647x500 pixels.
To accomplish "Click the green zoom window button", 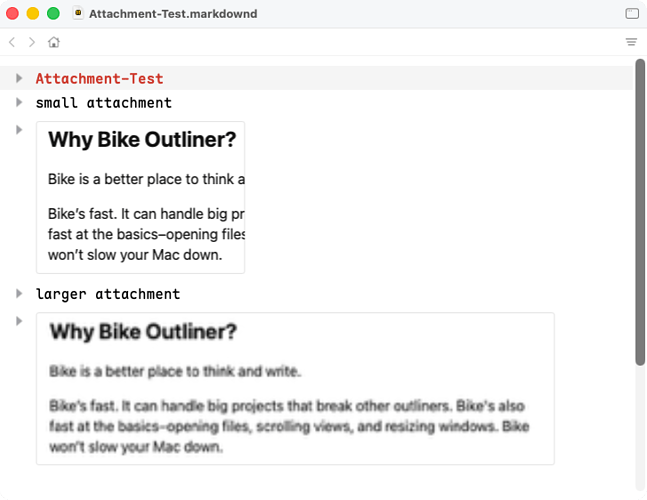I will 53,14.
